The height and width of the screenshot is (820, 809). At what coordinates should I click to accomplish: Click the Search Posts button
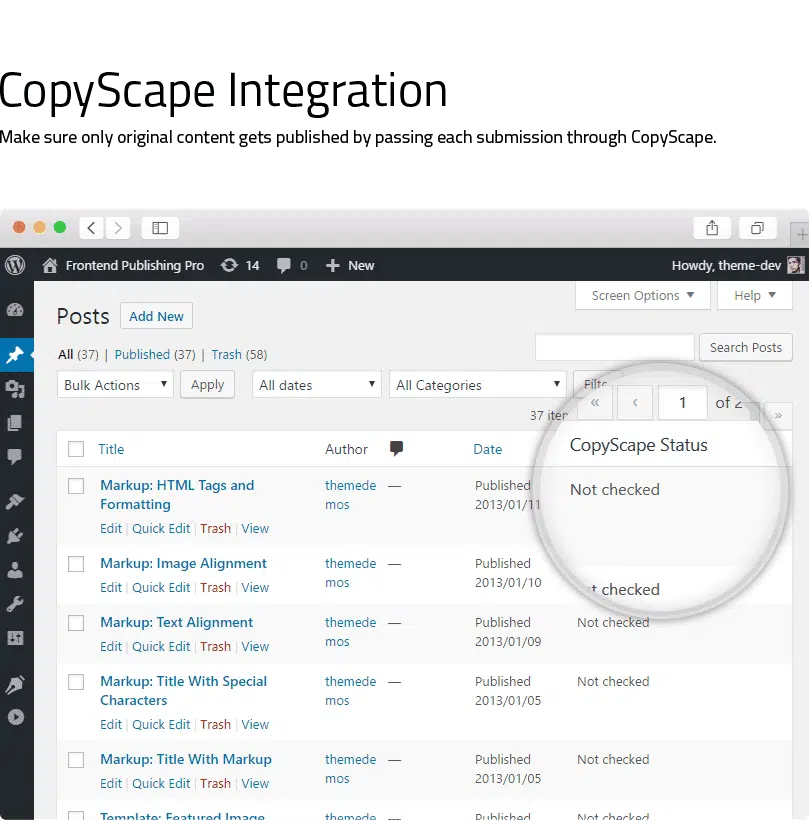[x=746, y=347]
